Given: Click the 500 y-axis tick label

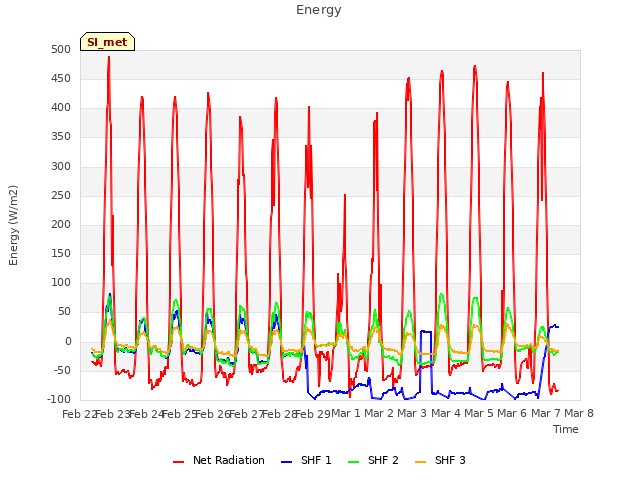Looking at the screenshot, I should [61, 50].
